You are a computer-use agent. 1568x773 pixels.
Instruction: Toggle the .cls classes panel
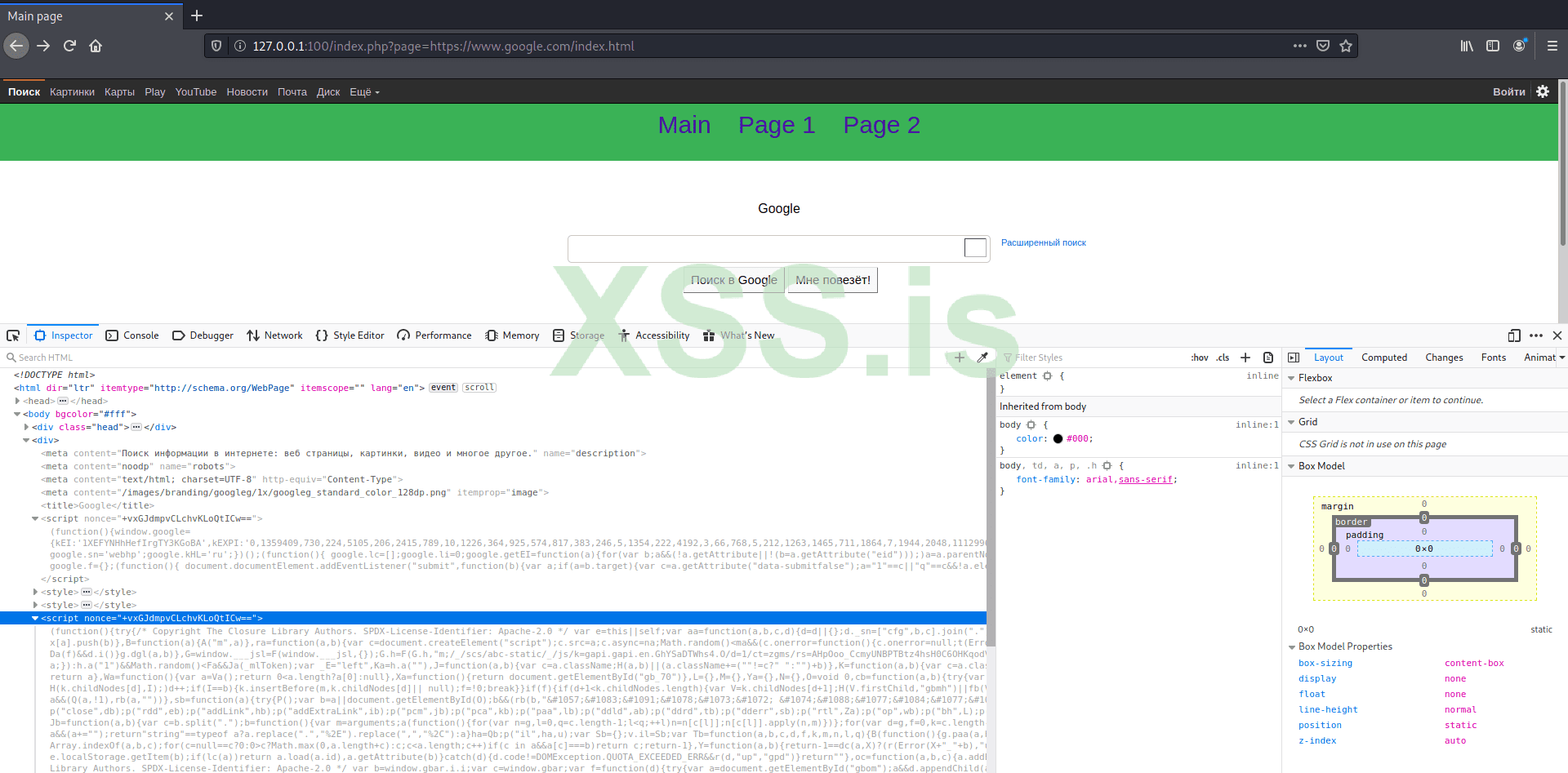1223,358
